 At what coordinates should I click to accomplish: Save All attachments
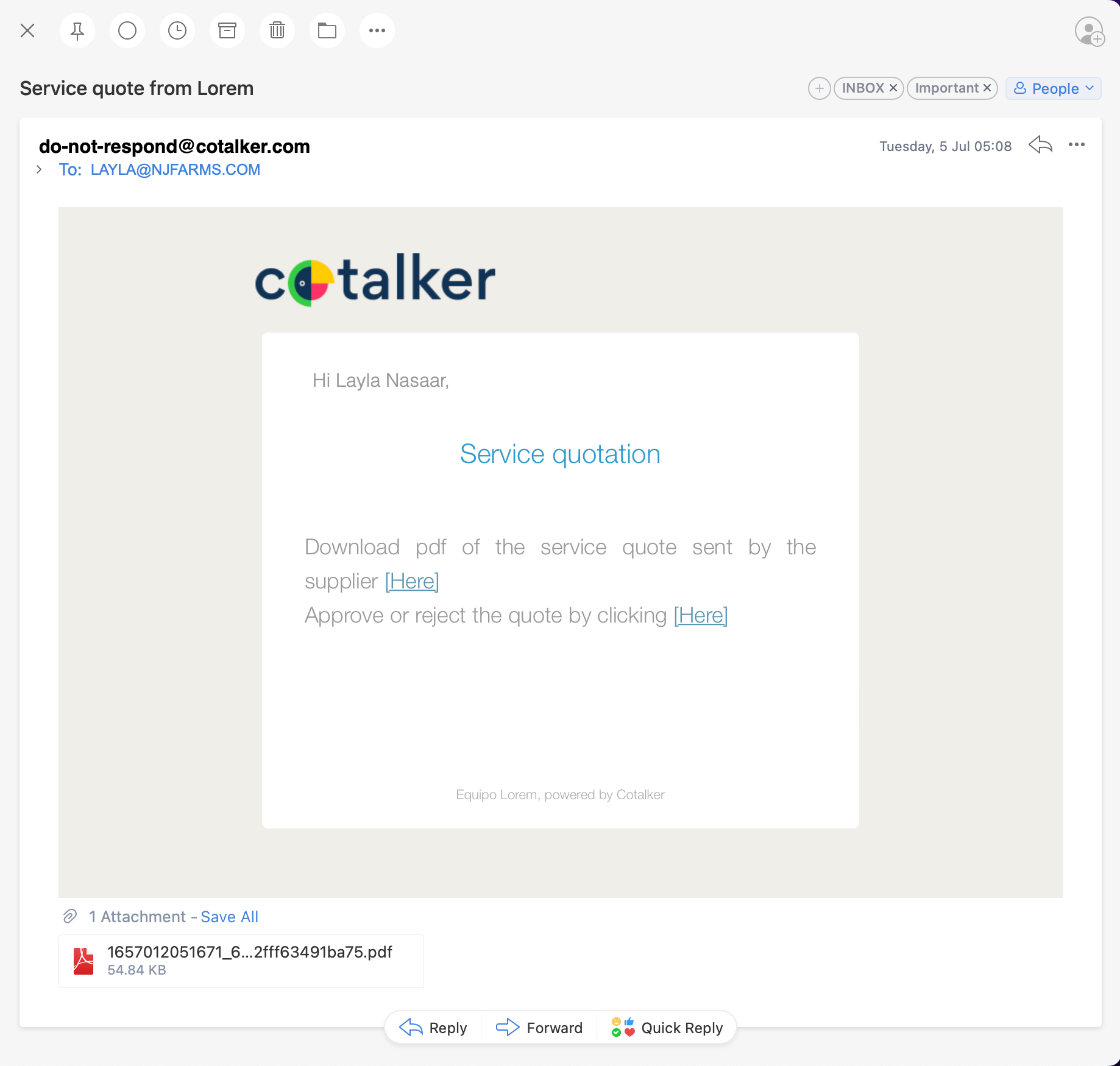click(230, 917)
